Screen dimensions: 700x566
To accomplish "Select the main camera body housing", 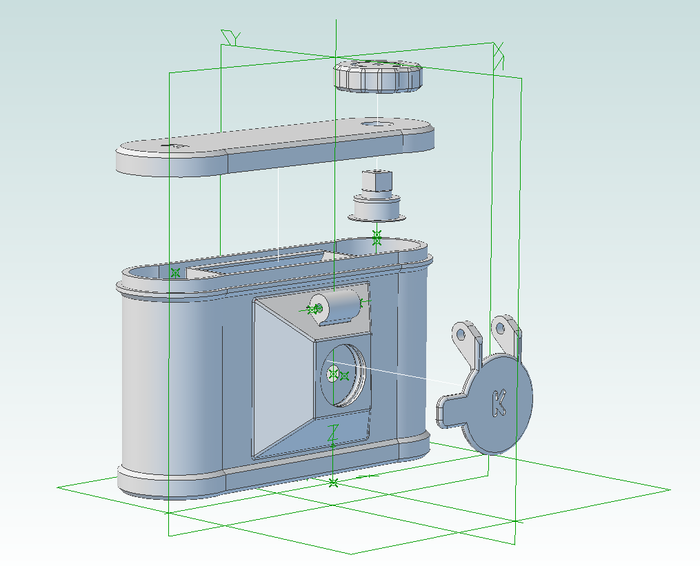I will 274,368.
